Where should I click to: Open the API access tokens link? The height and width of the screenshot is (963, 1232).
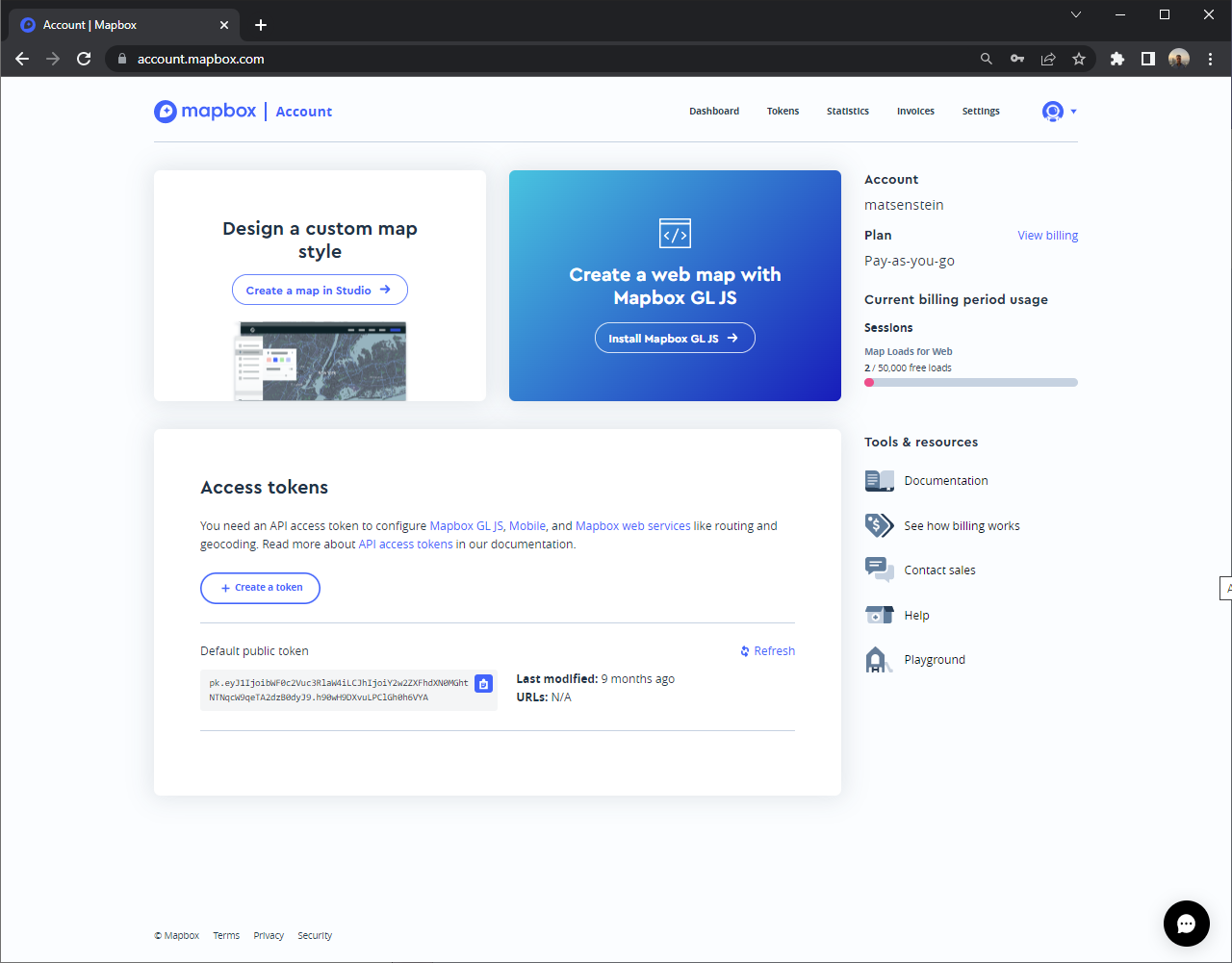point(405,545)
